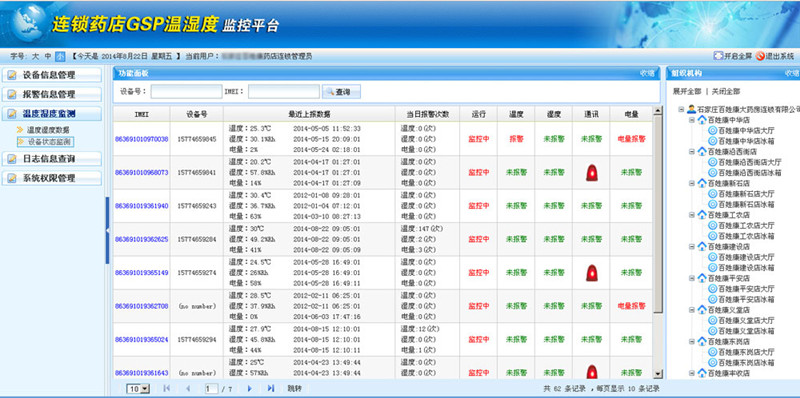Go to the previous page of records

(188, 389)
